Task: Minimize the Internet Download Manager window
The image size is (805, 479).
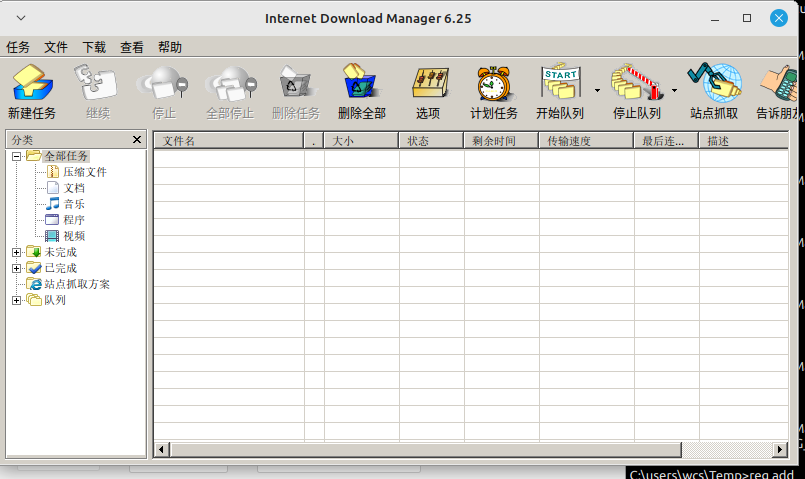Action: [715, 19]
